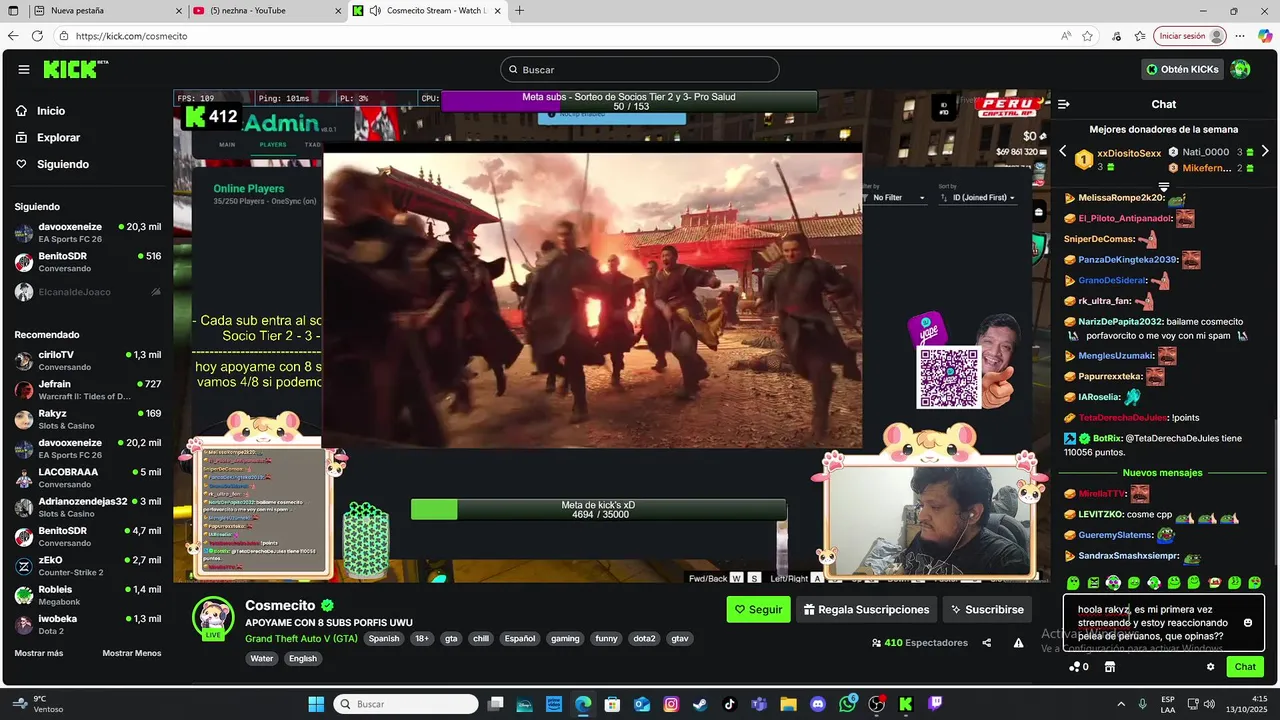
Task: Open the chat shop icon
Action: point(1109,667)
